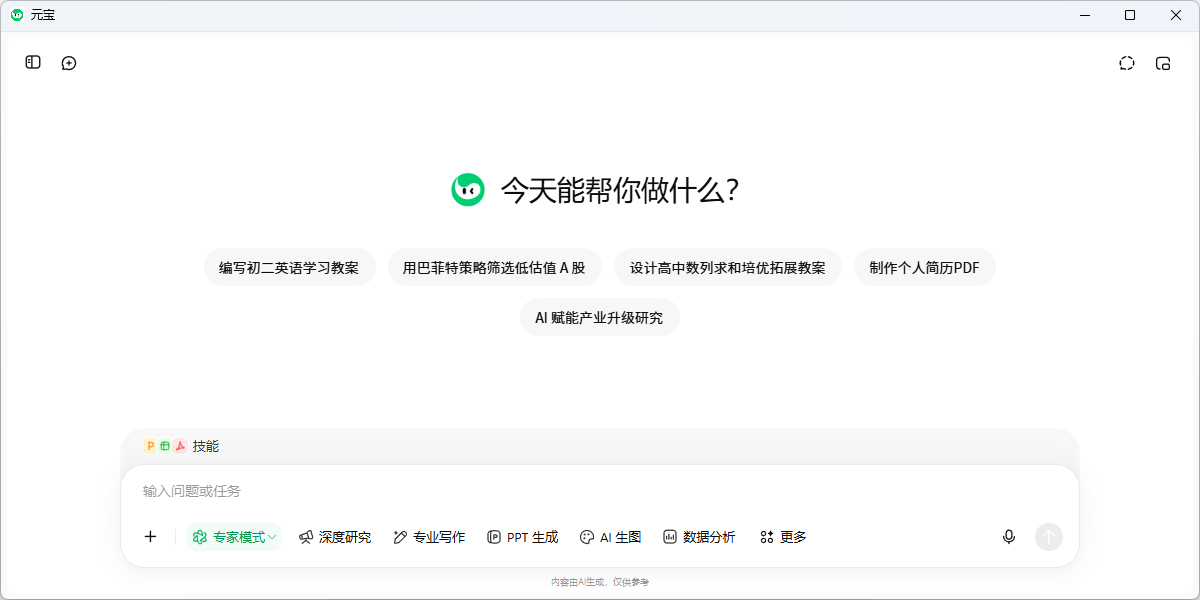Expand the 专家模式 mode dropdown
This screenshot has height=600, width=1200.
(x=234, y=537)
